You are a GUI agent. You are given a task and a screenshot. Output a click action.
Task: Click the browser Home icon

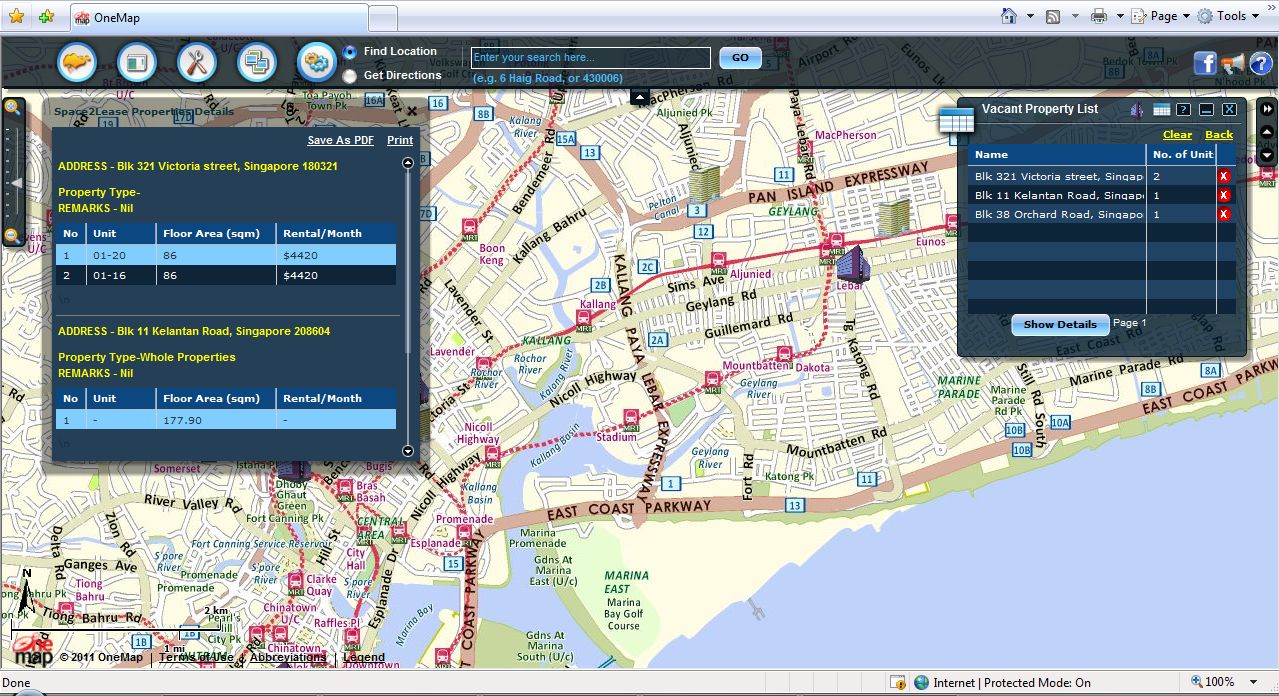(1009, 16)
